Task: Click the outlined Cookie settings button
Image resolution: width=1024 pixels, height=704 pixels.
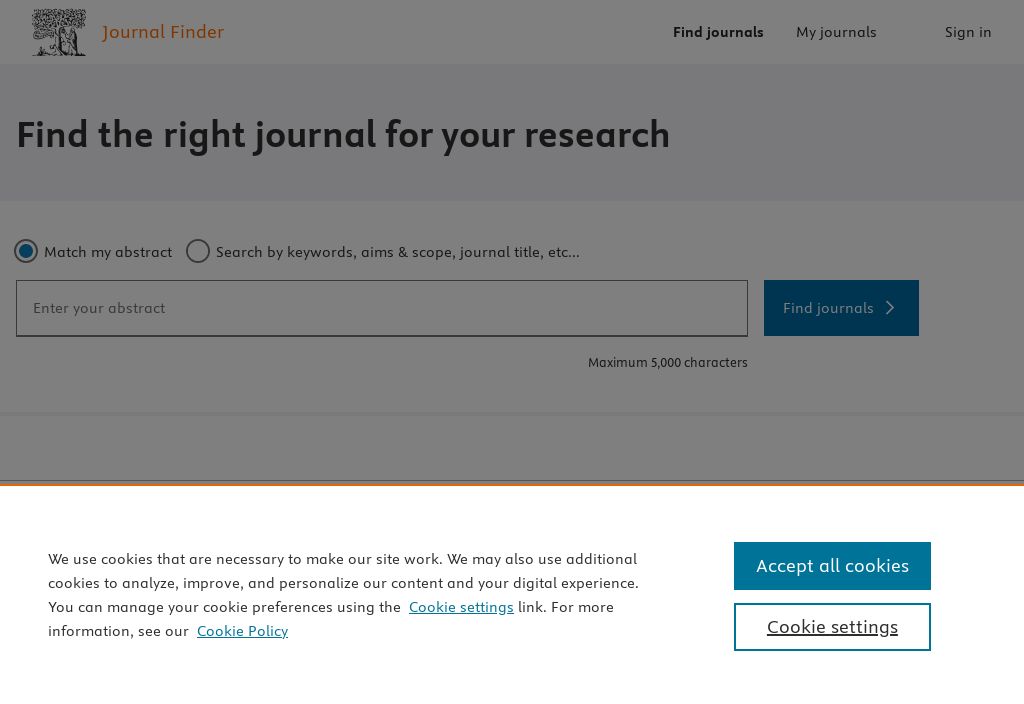Action: pyautogui.click(x=832, y=626)
